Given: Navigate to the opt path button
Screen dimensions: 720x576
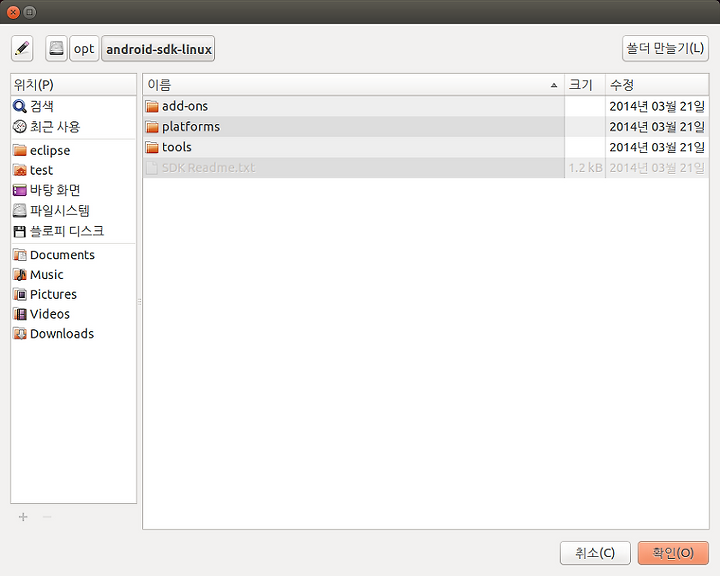Looking at the screenshot, I should pos(84,48).
